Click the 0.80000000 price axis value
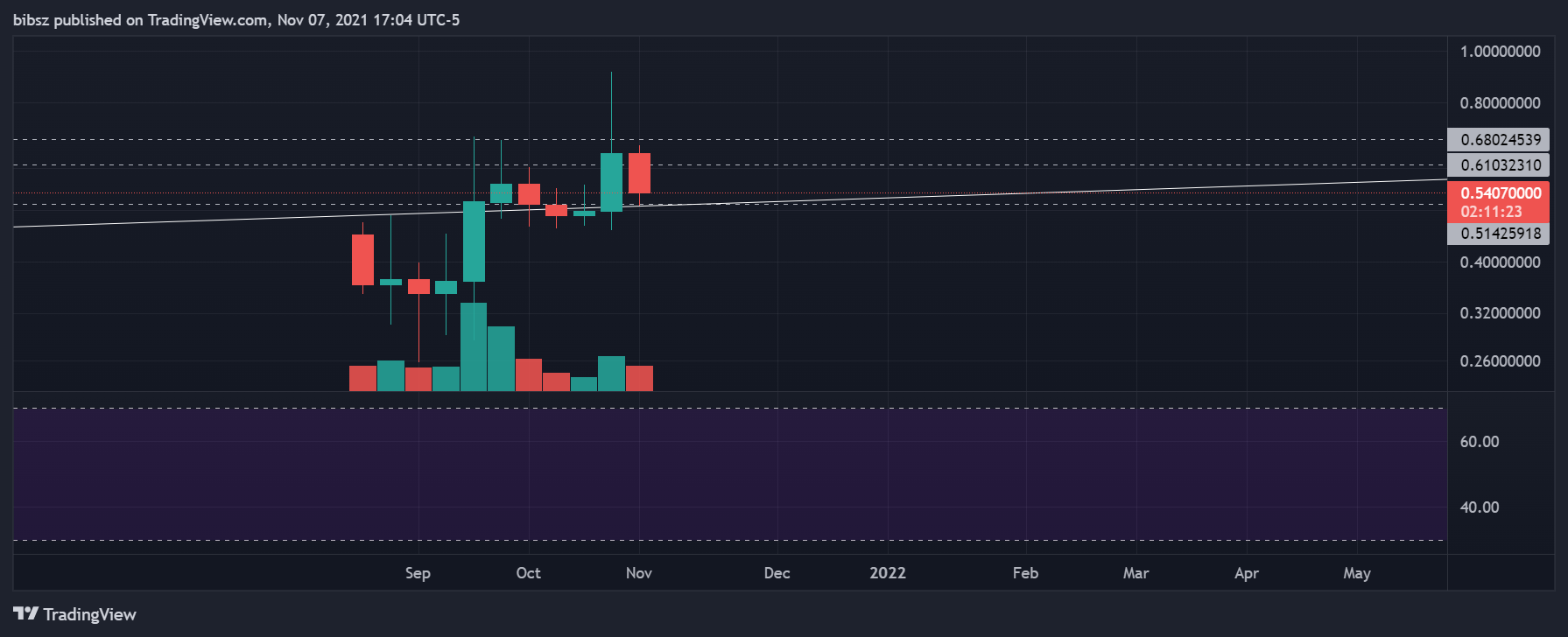Screen dimensions: 1568x637 (1500, 103)
